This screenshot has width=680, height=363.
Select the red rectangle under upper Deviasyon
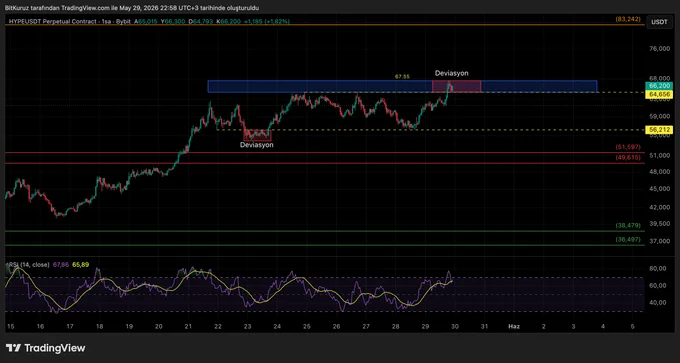click(457, 86)
